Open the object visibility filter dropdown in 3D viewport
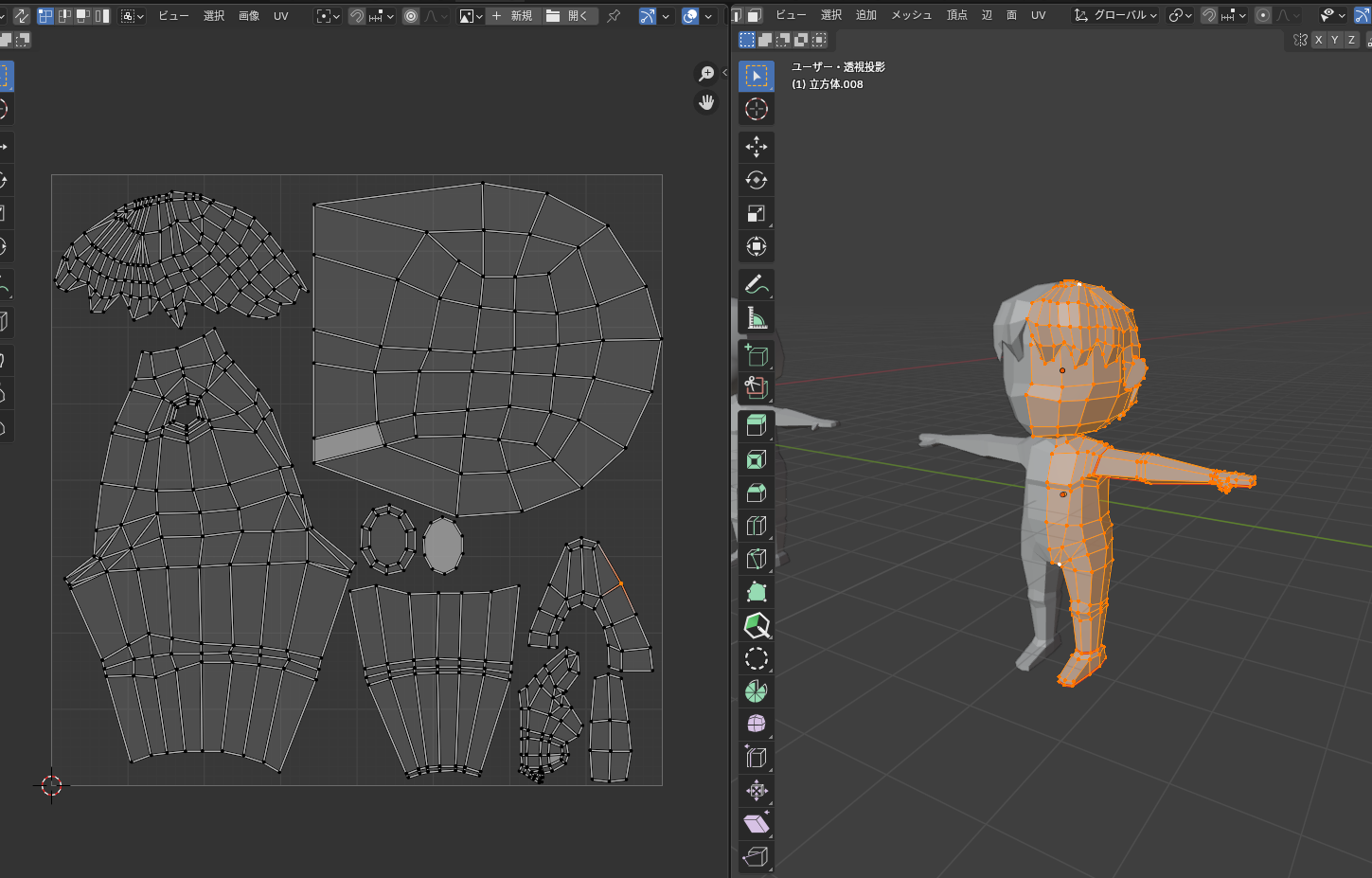Screen dimensions: 1372x878 pos(1333,15)
